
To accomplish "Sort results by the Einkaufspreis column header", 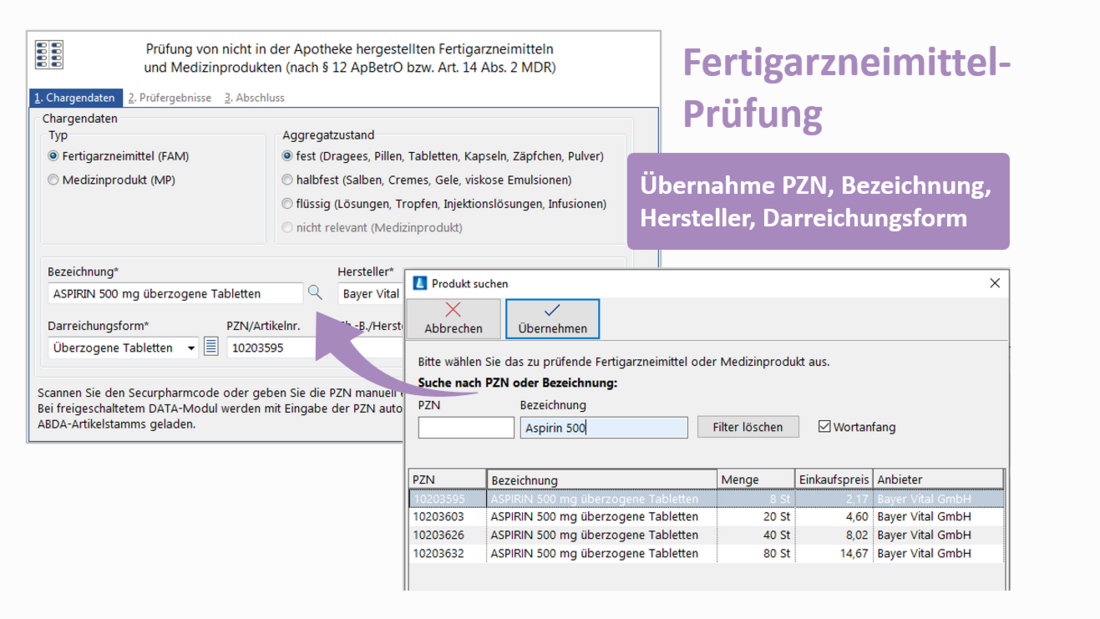I will 833,480.
